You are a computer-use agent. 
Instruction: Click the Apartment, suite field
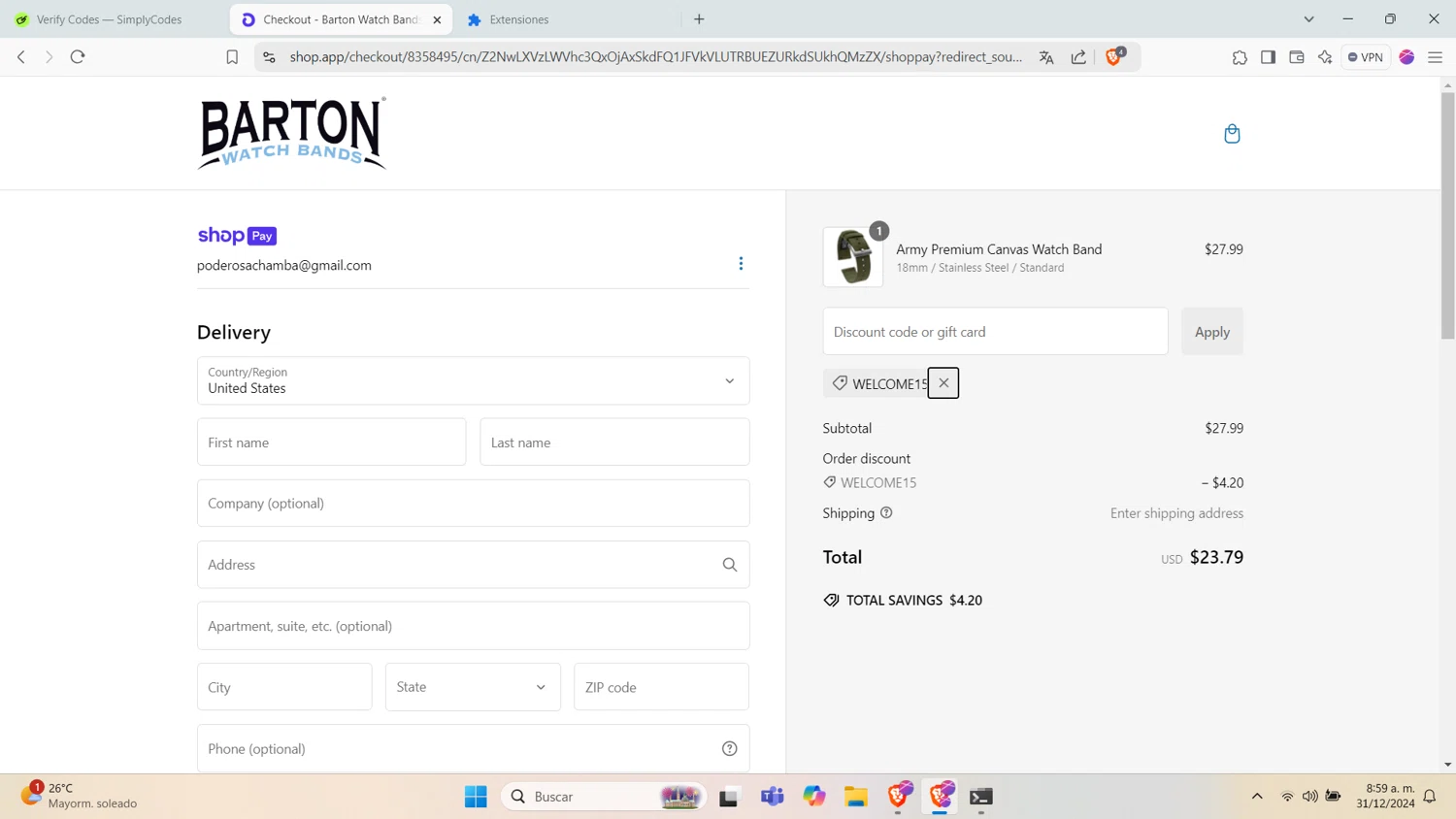pyautogui.click(x=474, y=626)
